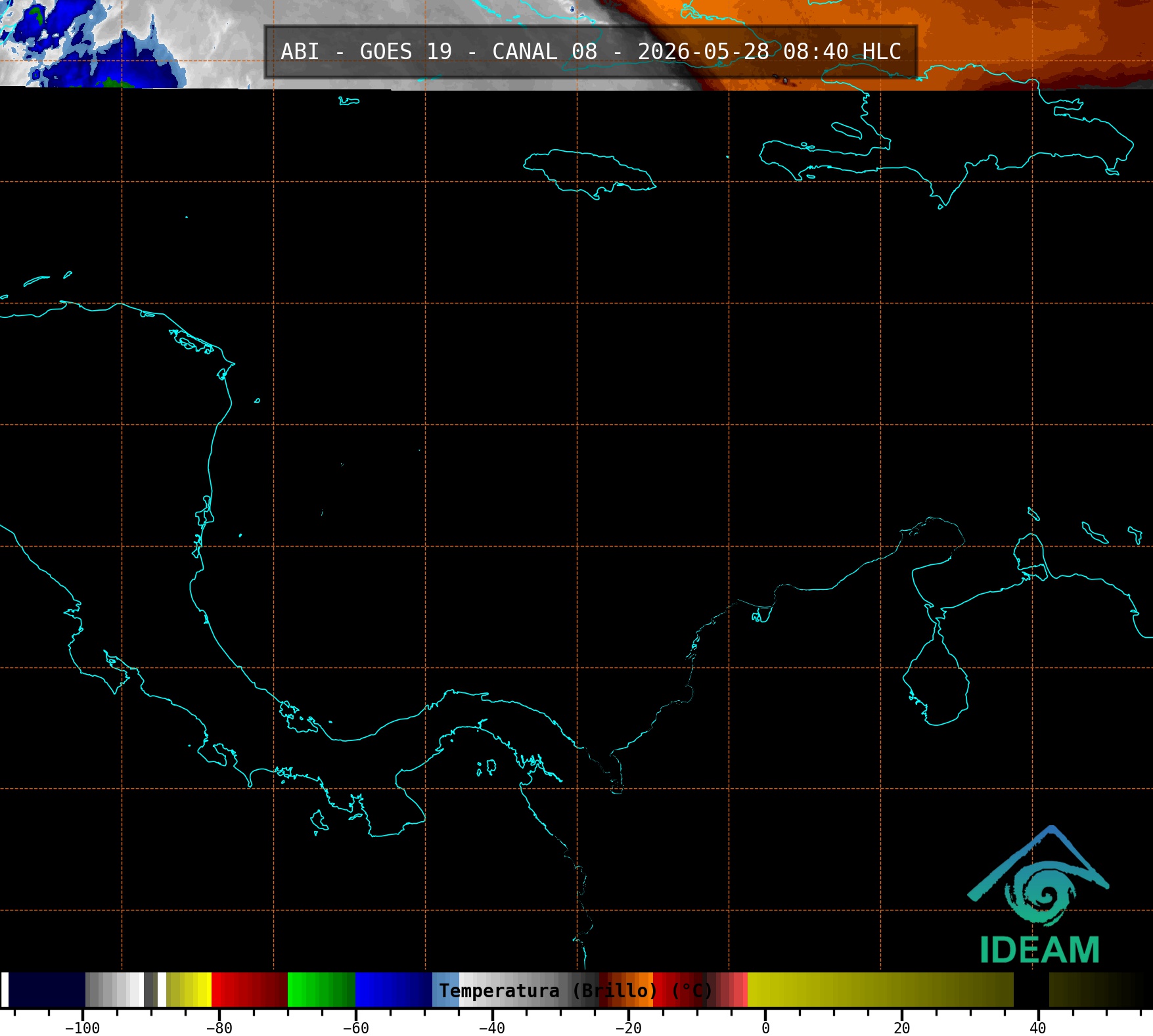
Task: Click CANAL 08 in the title banner
Action: (x=545, y=52)
